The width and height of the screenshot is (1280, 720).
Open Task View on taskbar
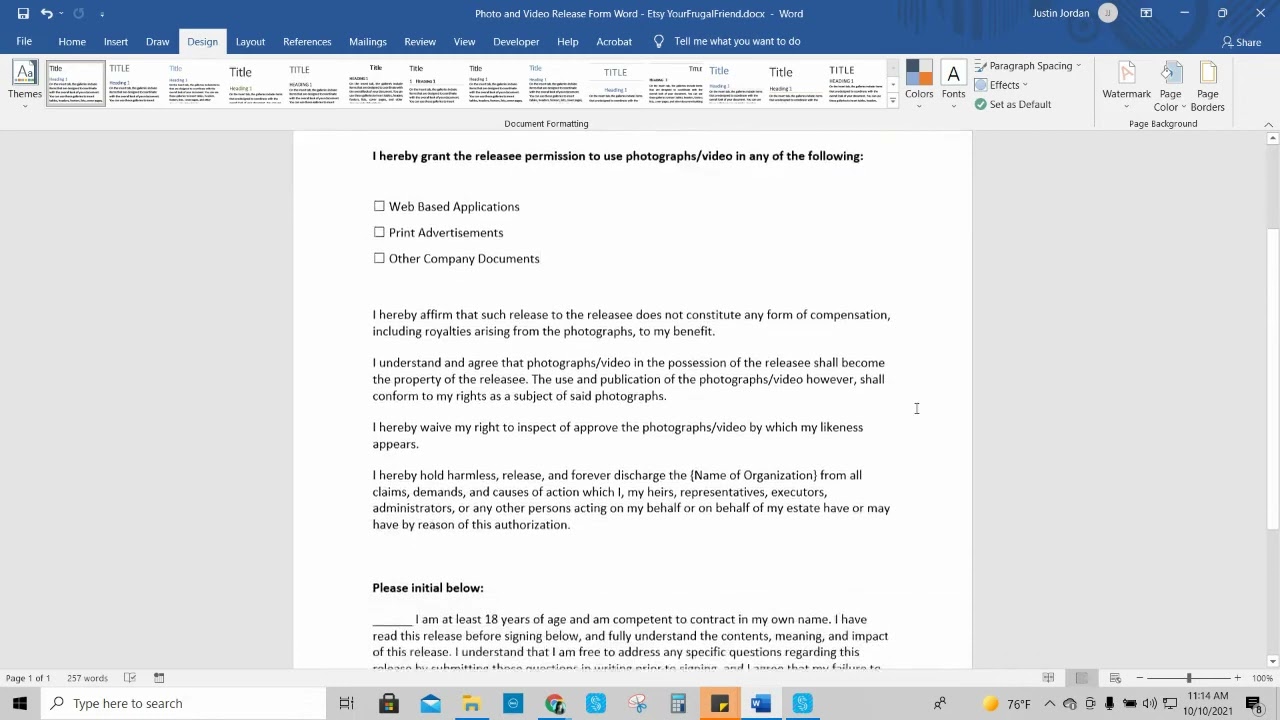(x=346, y=703)
